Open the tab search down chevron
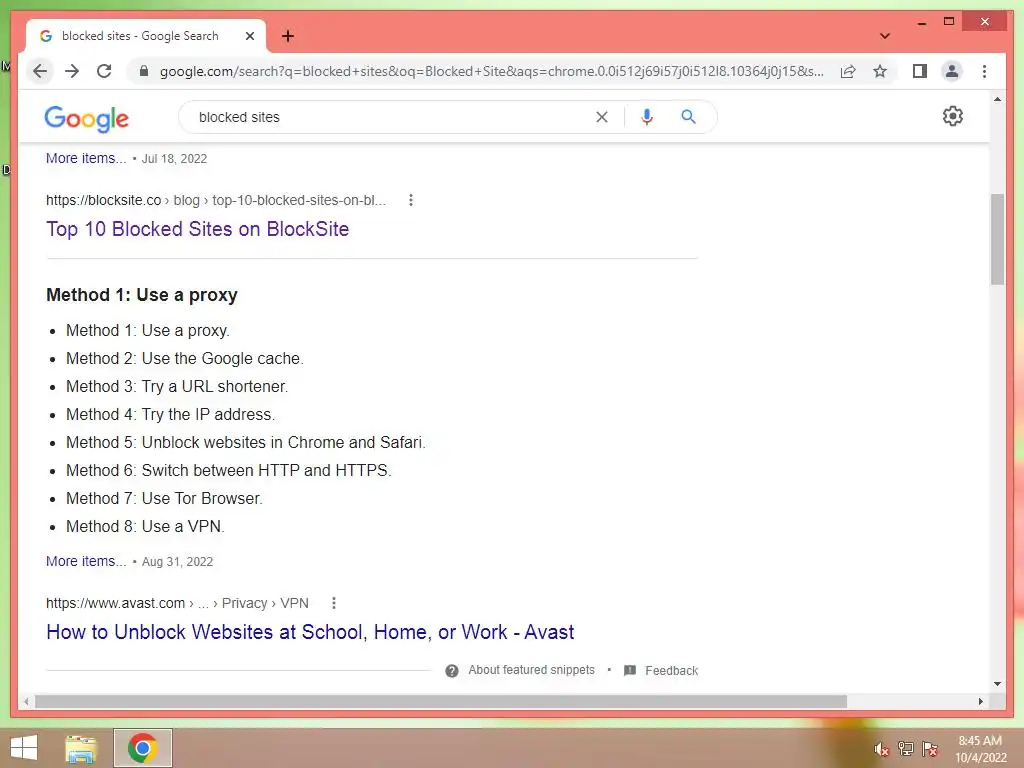Screen dimensions: 1024x768 [885, 36]
